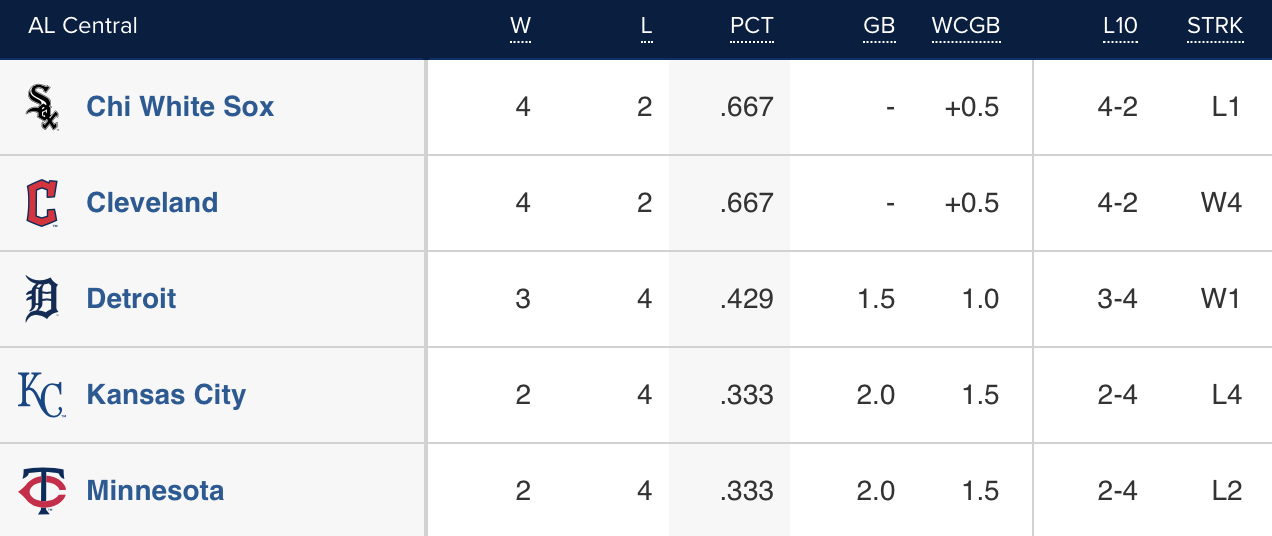Open the Minnesota team link
This screenshot has height=536, width=1272.
(x=155, y=491)
